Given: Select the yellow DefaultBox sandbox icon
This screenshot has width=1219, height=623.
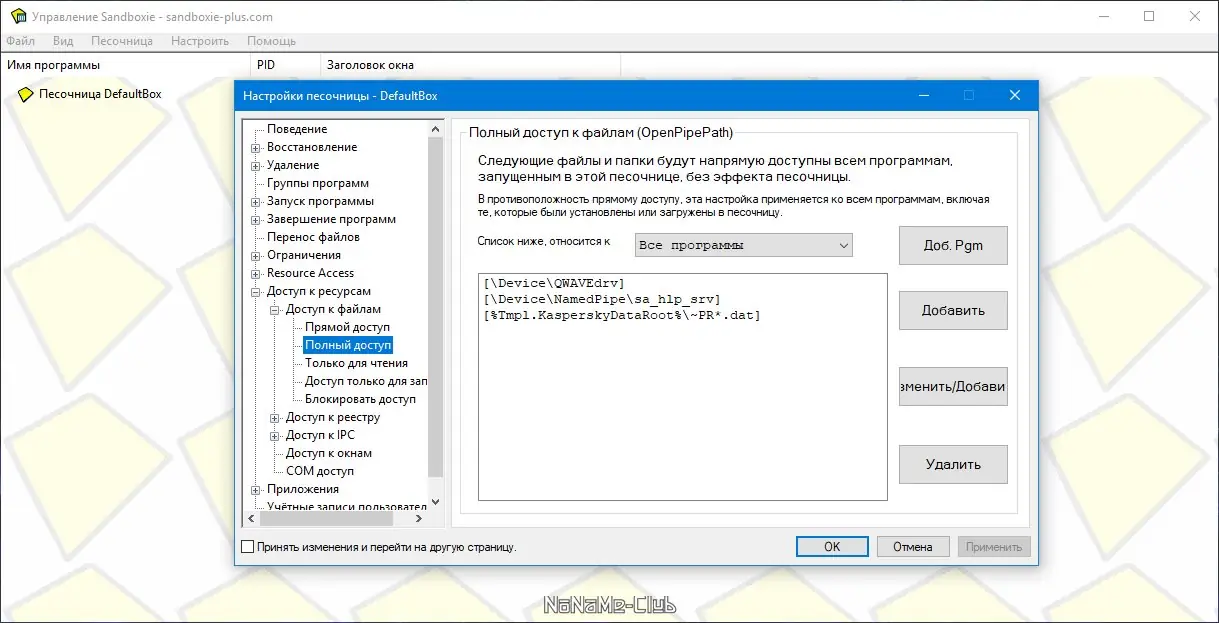Looking at the screenshot, I should pos(26,94).
